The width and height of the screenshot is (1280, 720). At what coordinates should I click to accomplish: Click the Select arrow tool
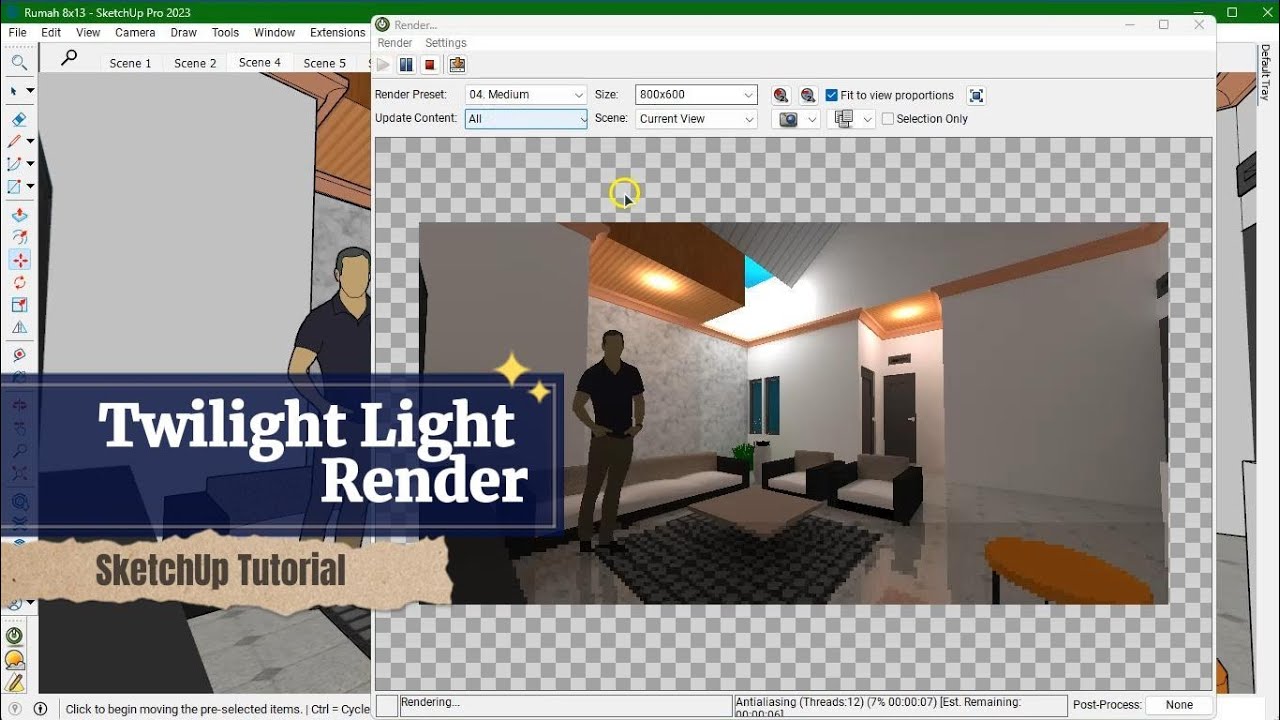[14, 91]
